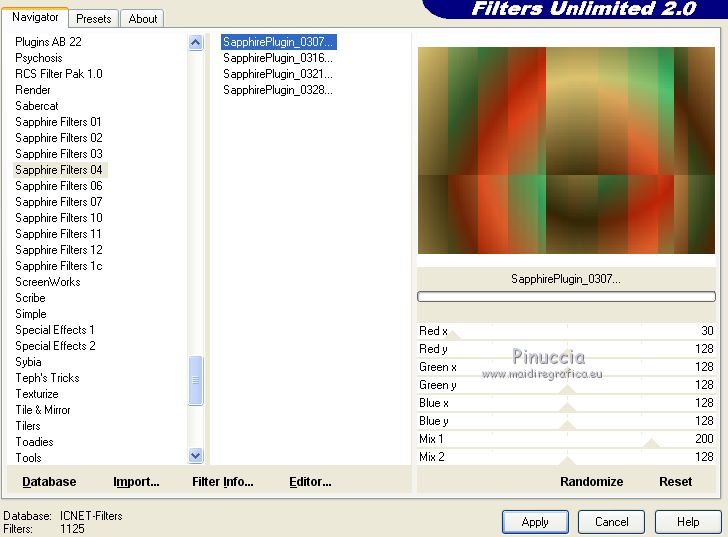The height and width of the screenshot is (537, 728).
Task: Click the Blue x slider handle
Action: point(567,408)
